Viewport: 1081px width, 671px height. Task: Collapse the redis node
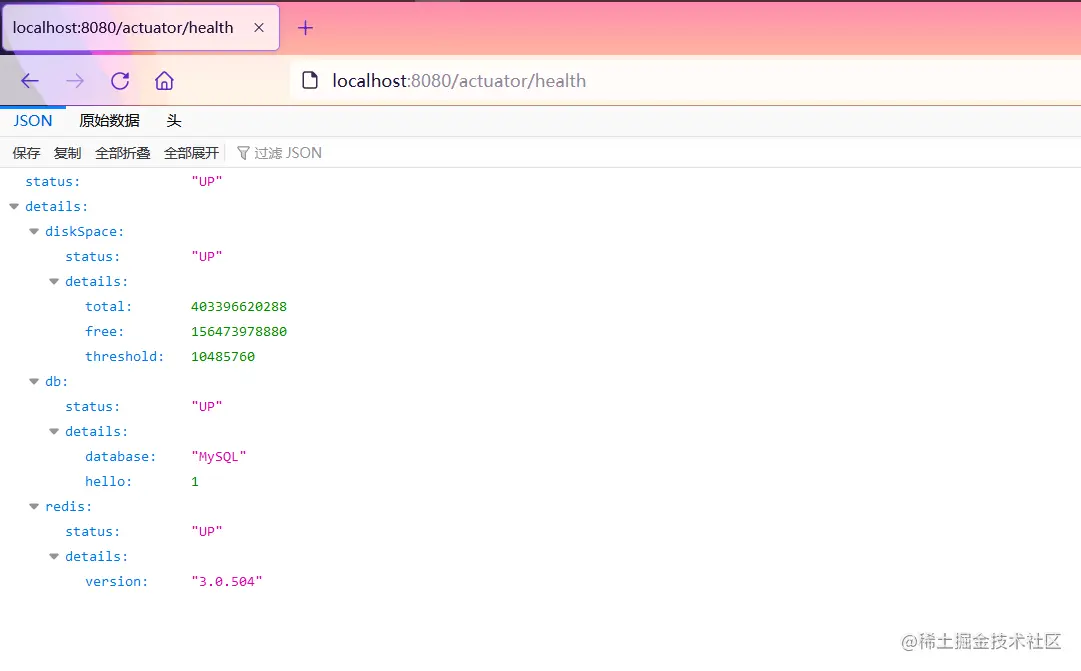[x=34, y=506]
